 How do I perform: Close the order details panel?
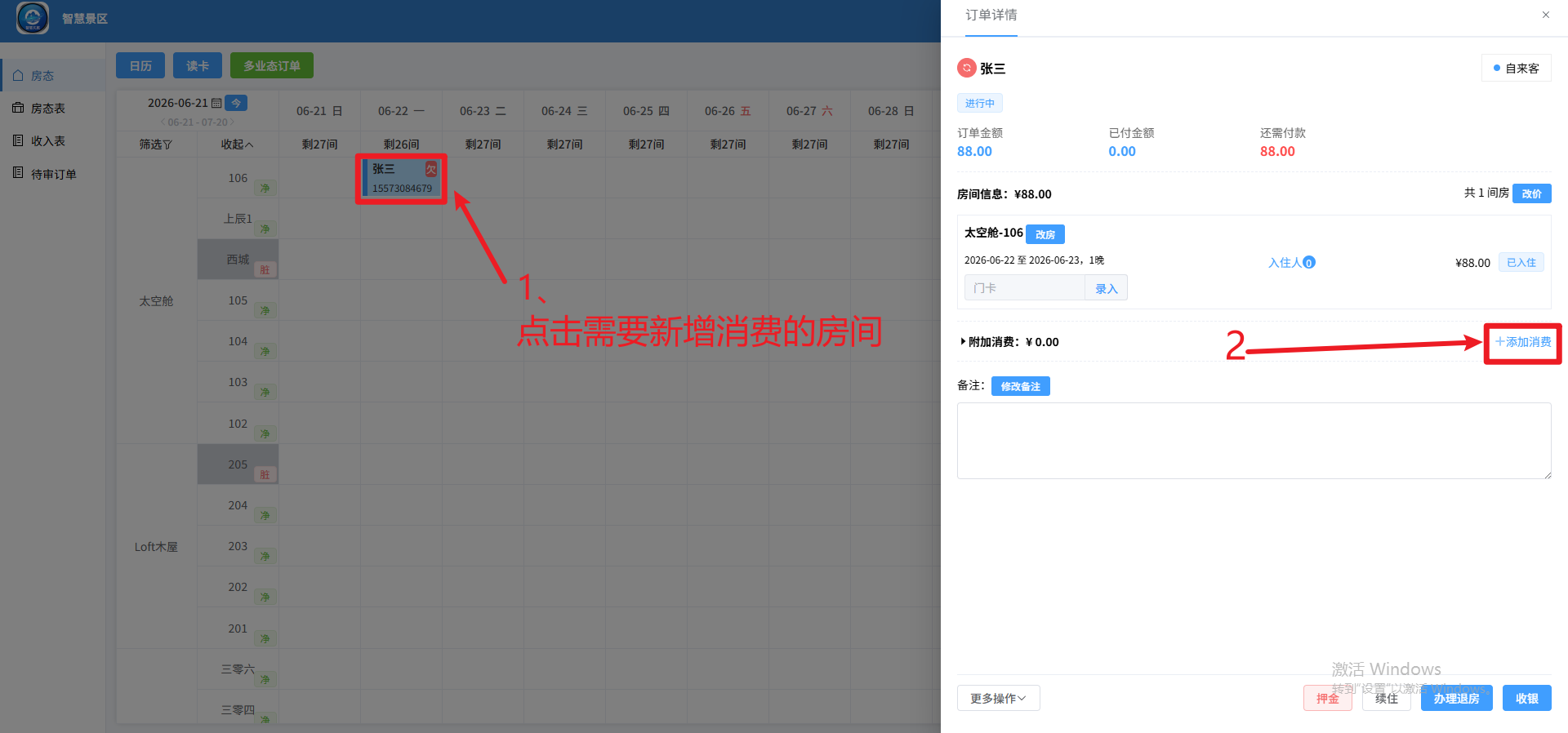click(1546, 15)
